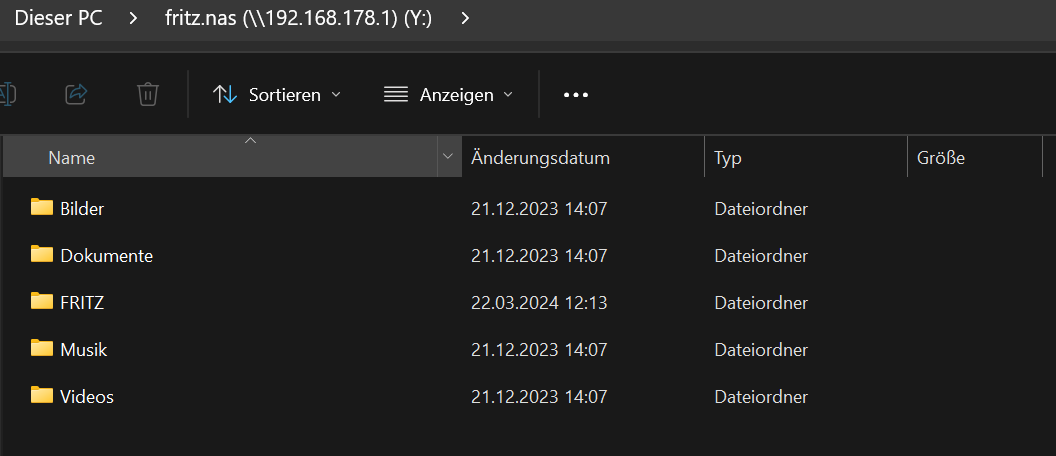Expand the Name column filter arrow
This screenshot has height=456, width=1056.
tap(446, 158)
